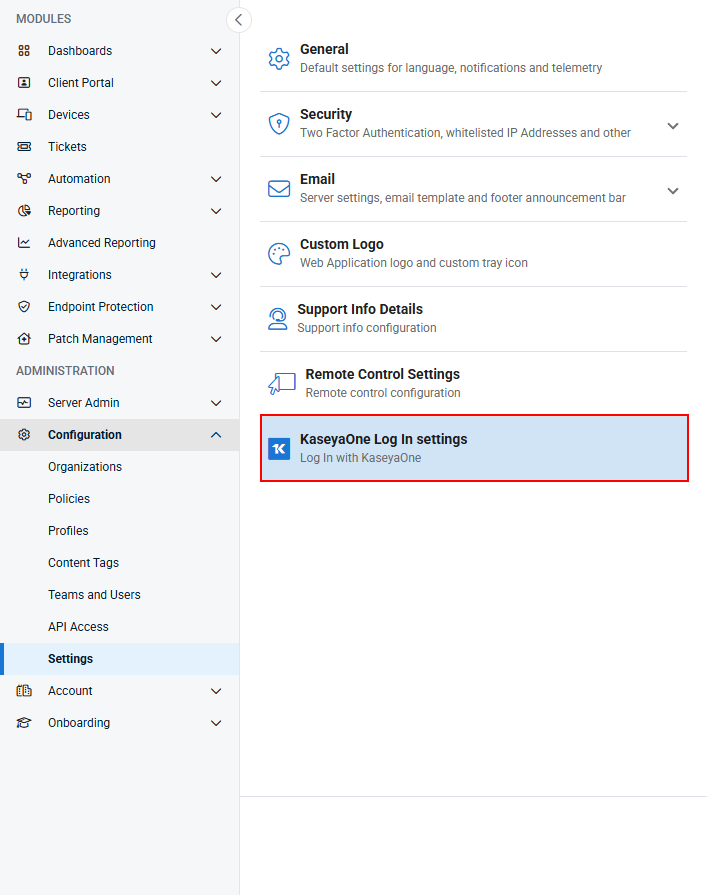Click the Remote Control Settings icon

[282, 384]
